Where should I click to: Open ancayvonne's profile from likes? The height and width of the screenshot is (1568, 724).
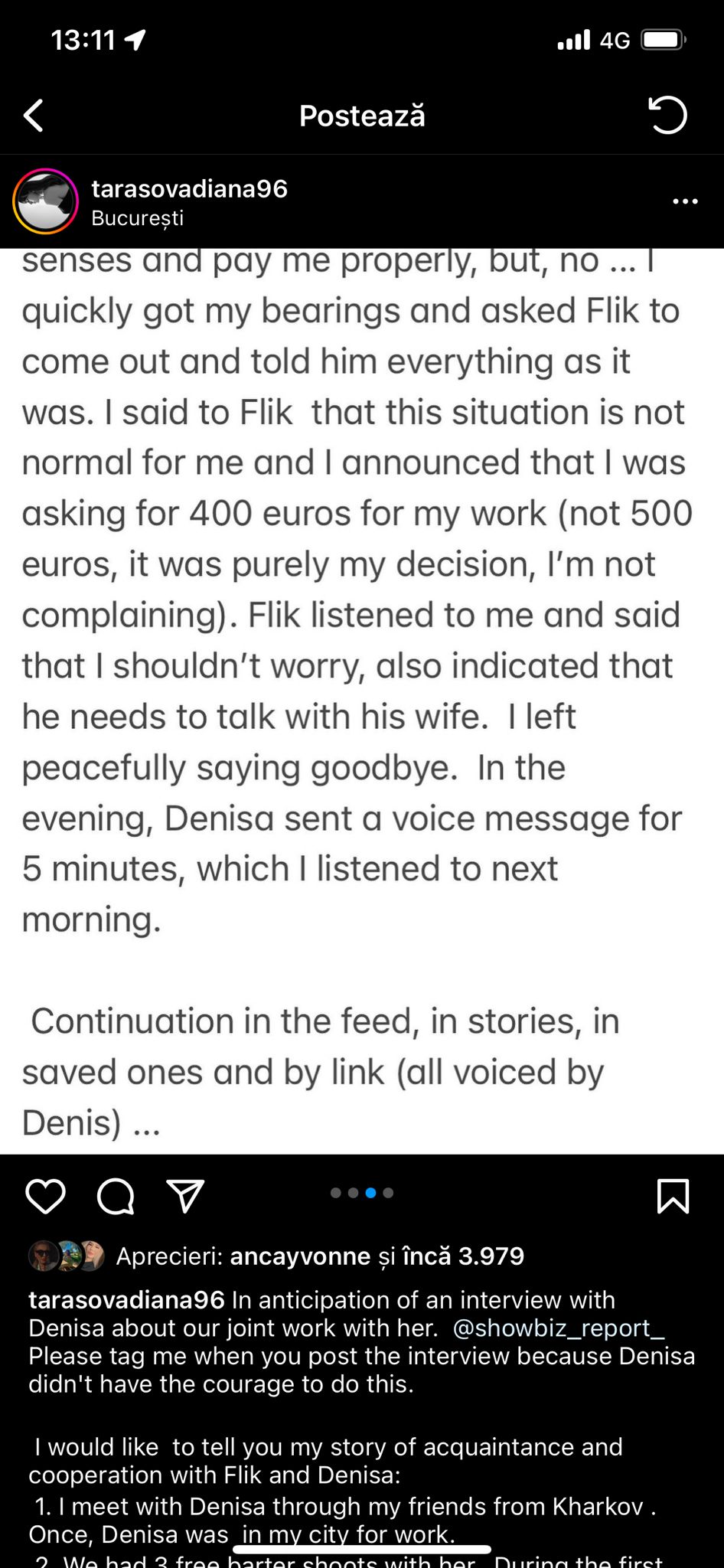coord(300,1256)
